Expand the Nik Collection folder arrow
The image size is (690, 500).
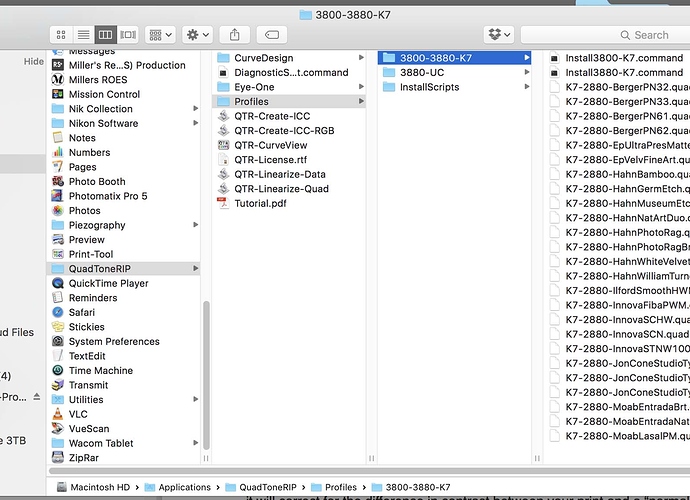pos(195,108)
